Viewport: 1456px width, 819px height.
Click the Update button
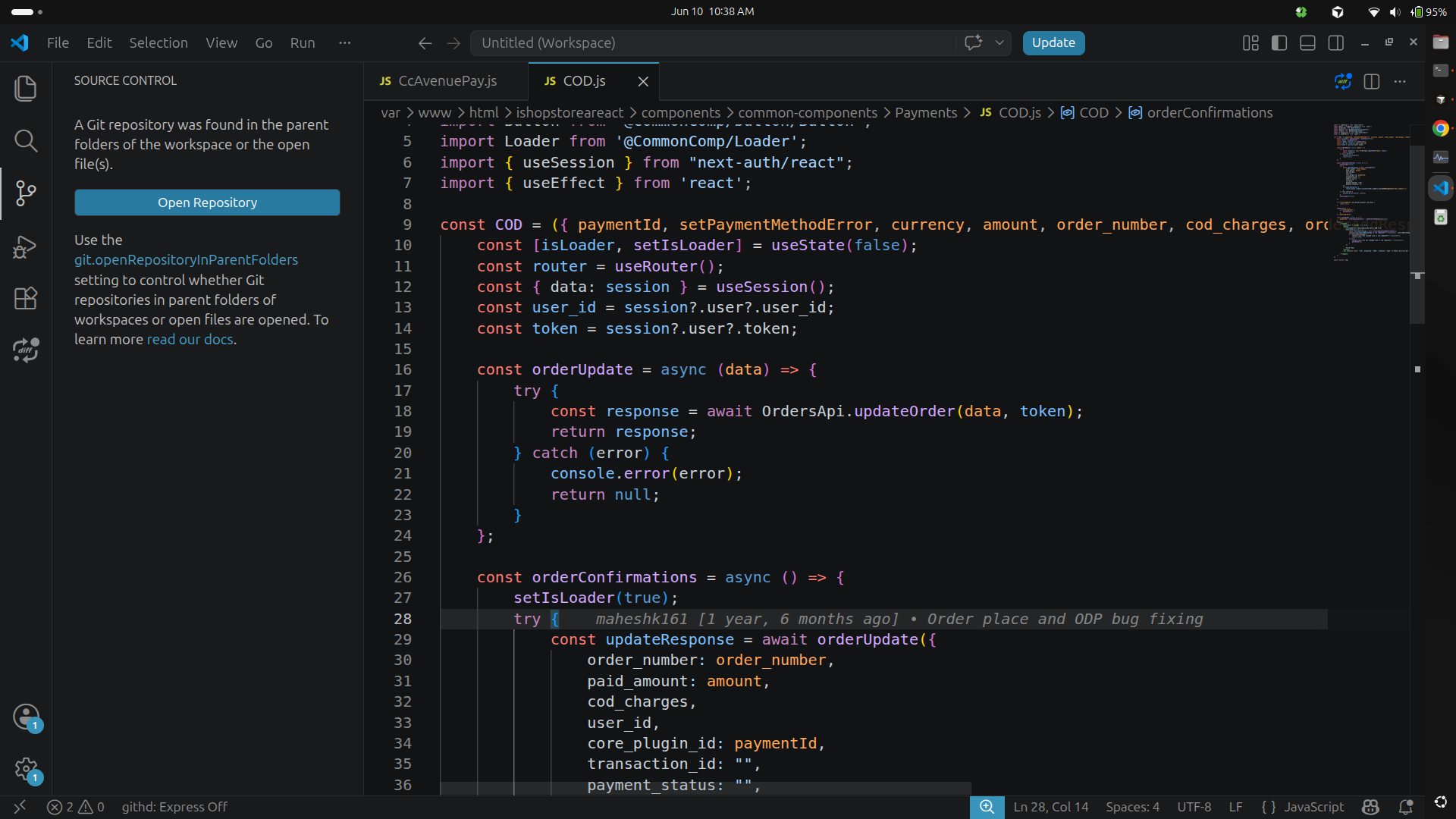click(x=1053, y=43)
